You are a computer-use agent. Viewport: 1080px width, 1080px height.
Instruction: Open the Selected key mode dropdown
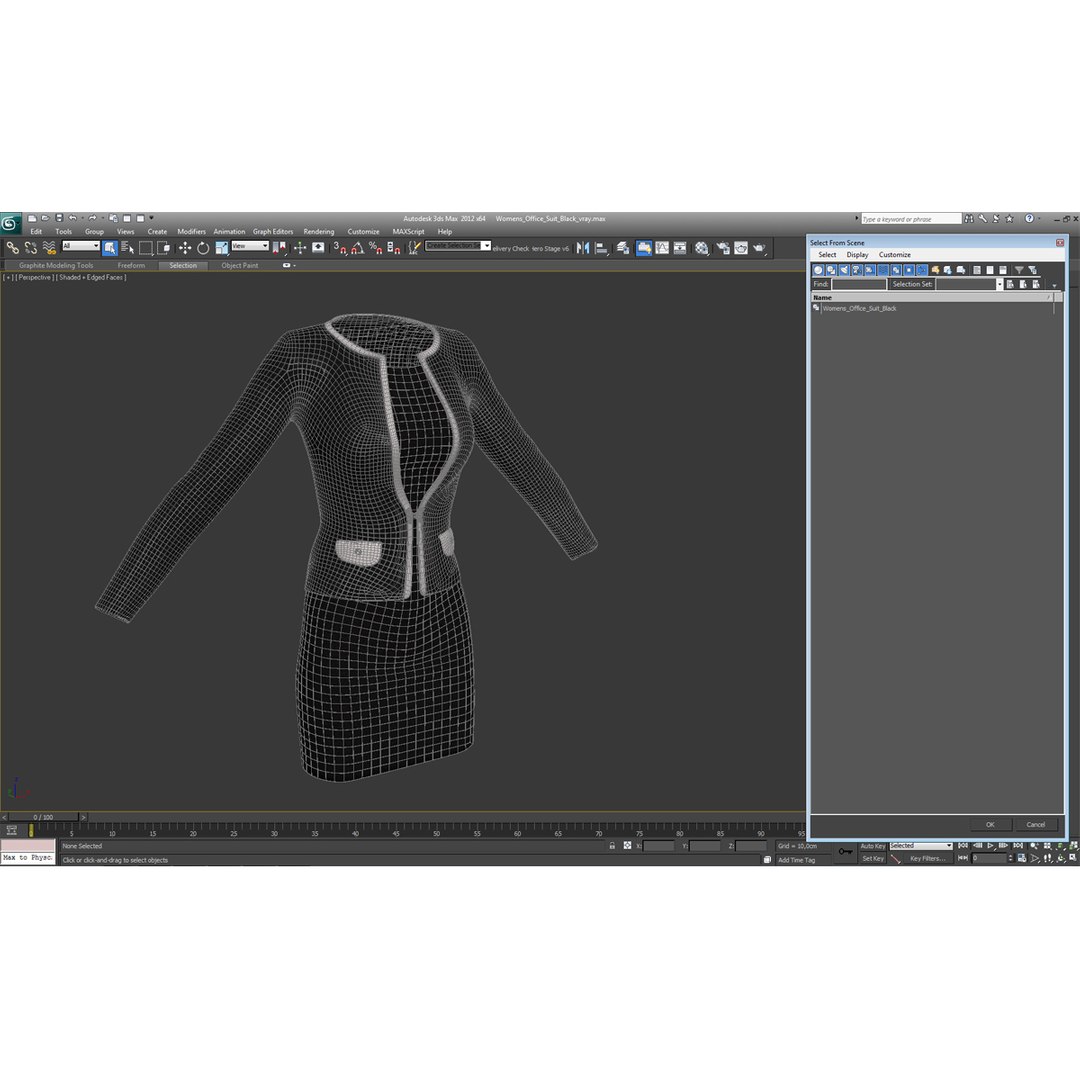920,846
